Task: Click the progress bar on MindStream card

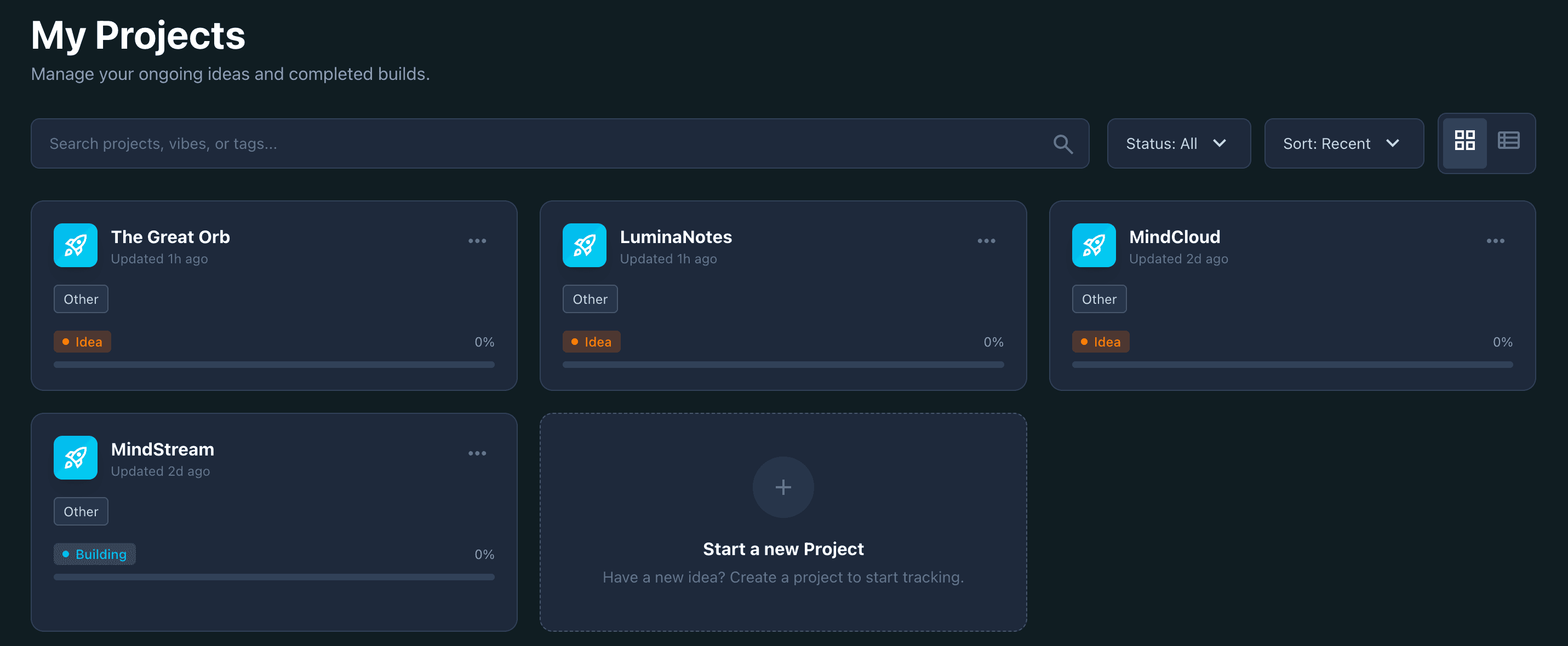Action: (274, 576)
